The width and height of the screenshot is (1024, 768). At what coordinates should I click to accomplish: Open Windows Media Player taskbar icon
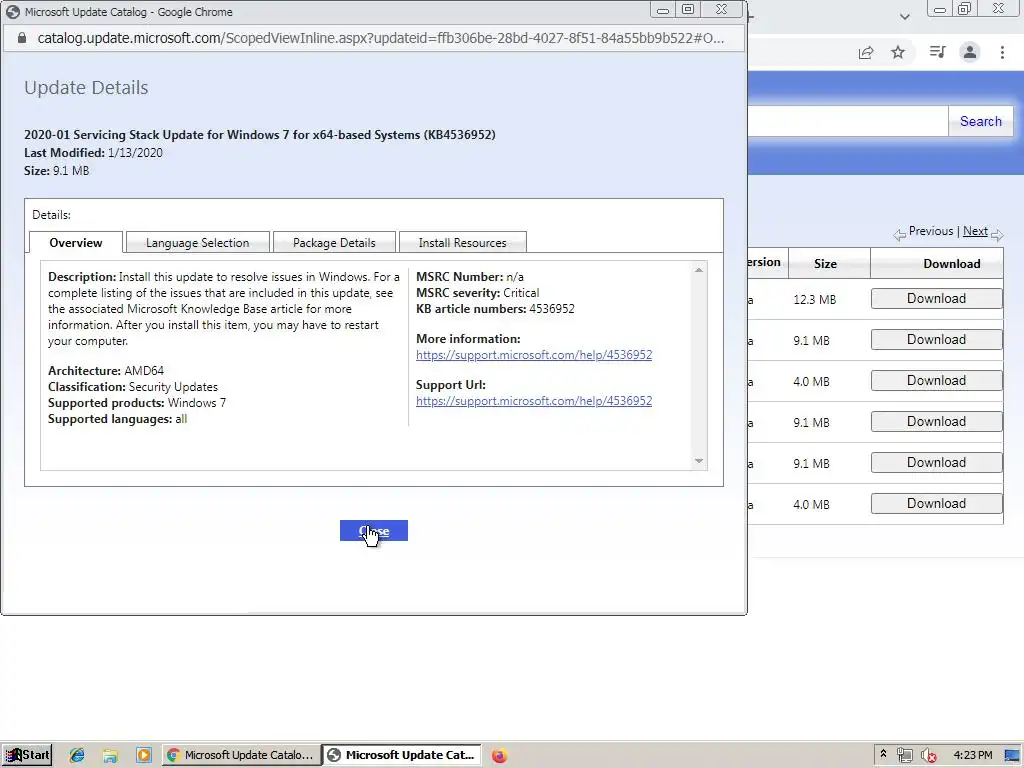[x=144, y=755]
